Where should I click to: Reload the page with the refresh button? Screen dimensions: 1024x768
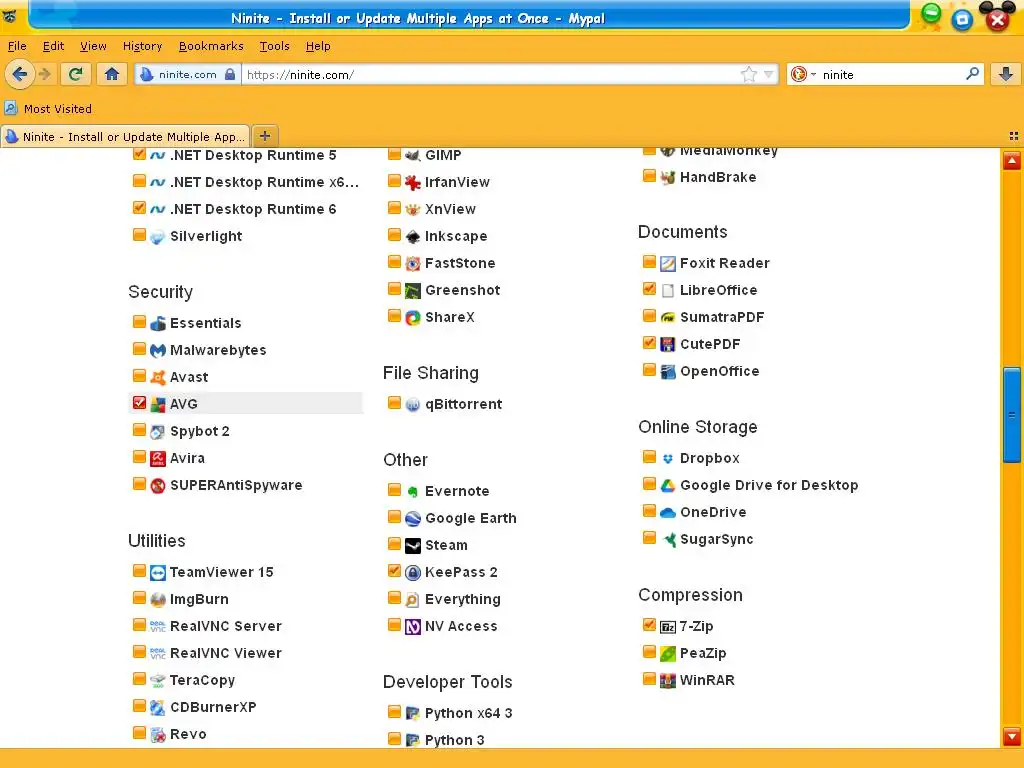point(76,74)
